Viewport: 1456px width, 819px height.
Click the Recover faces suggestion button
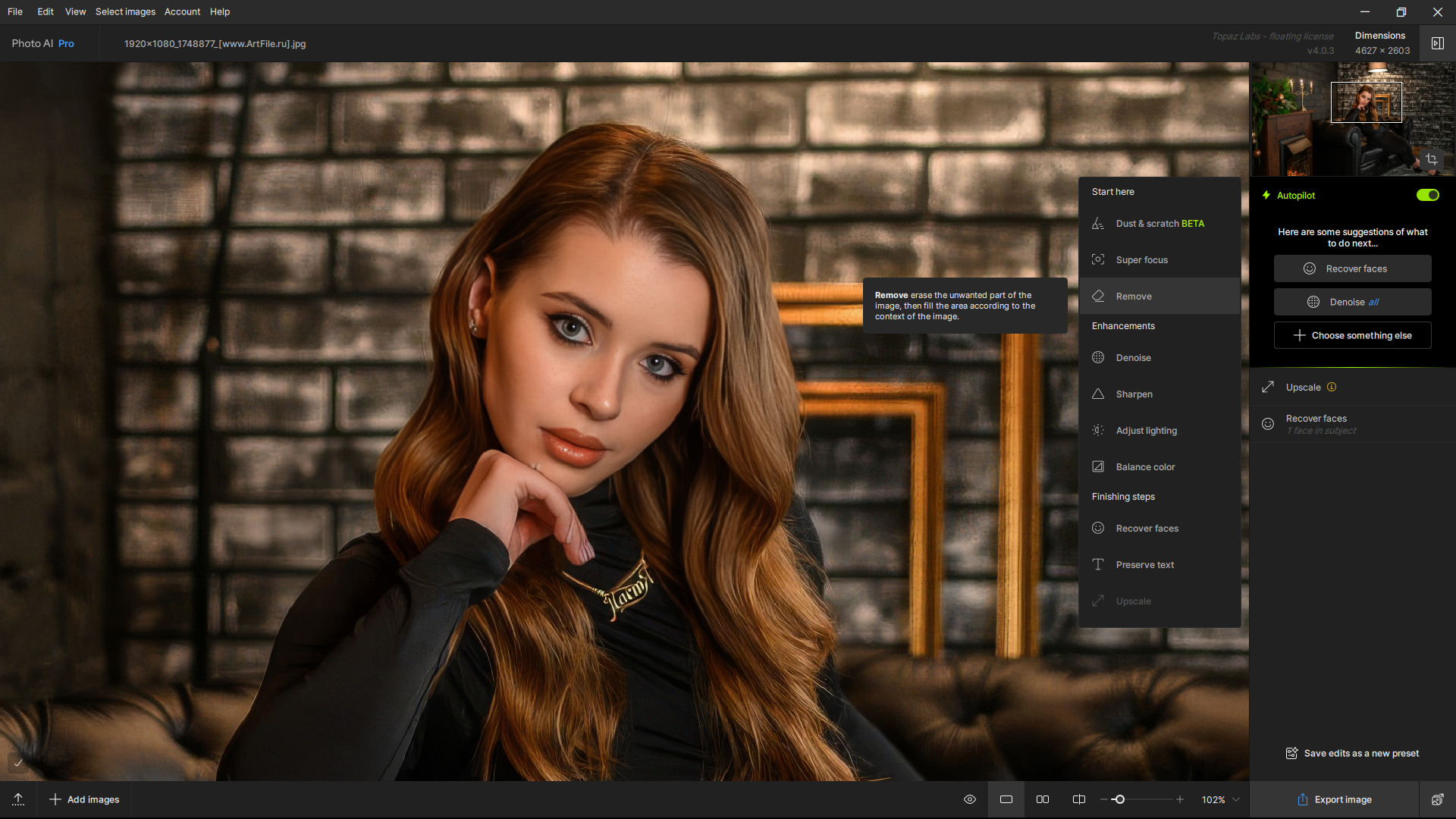[1352, 268]
